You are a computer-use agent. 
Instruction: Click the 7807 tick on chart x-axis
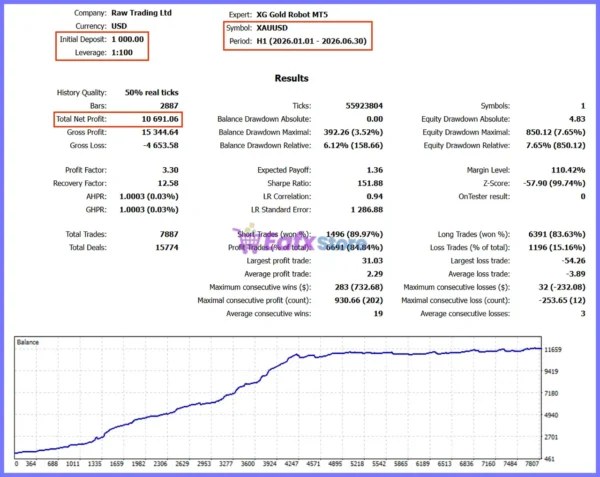[532, 464]
